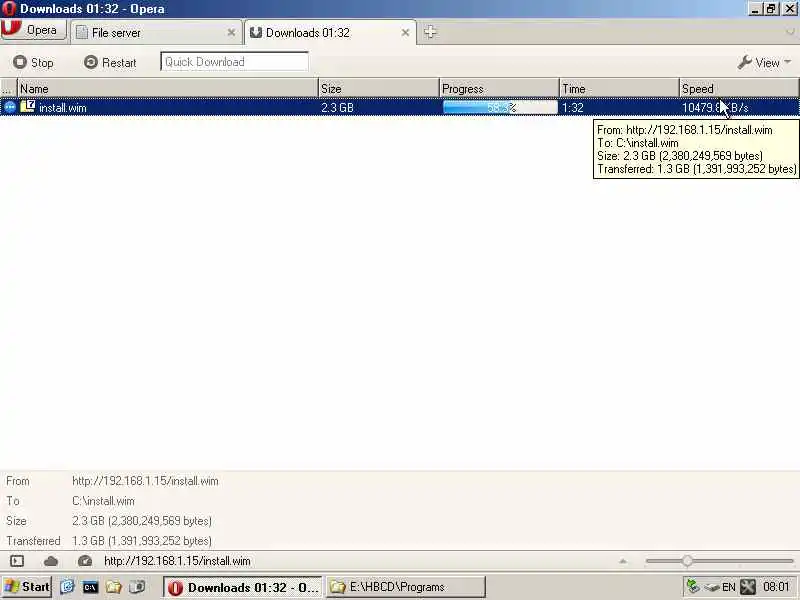
Task: Click the drive tray icon
Action: tap(711, 588)
